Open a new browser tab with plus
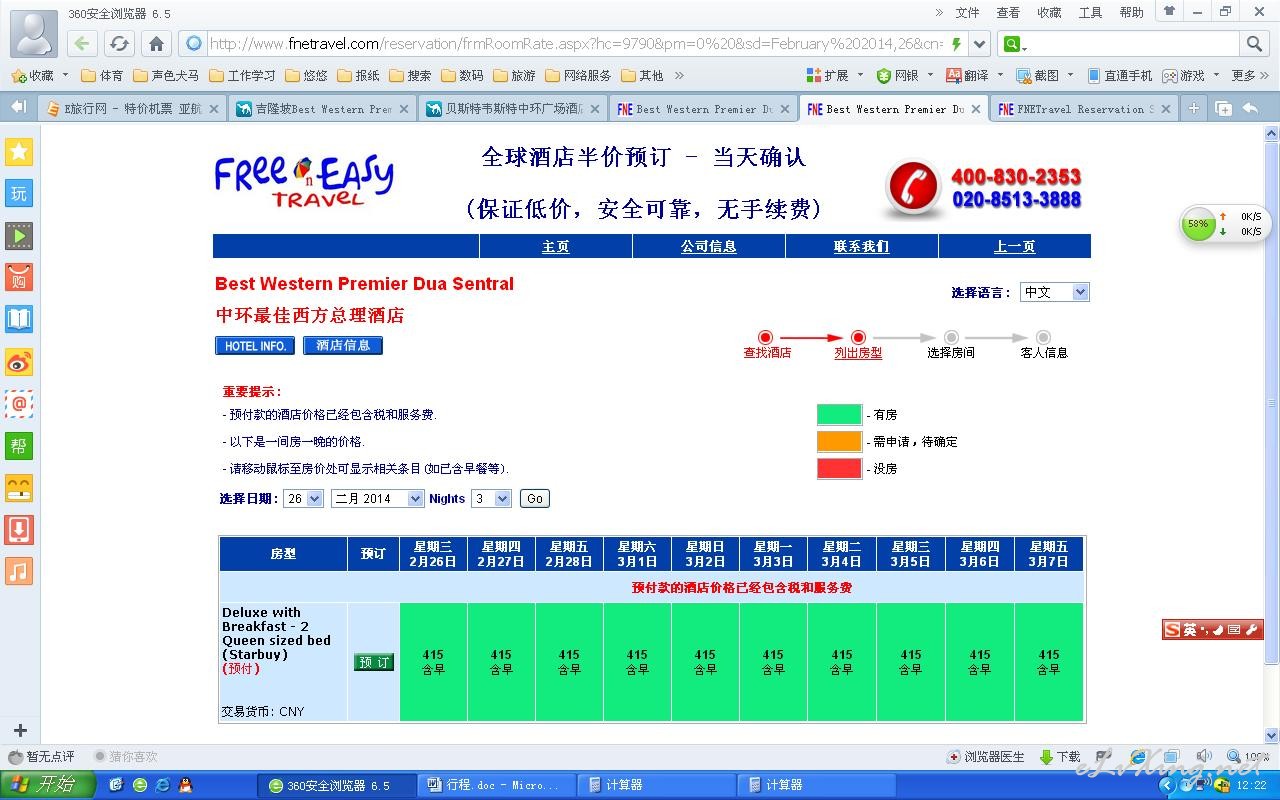1280x800 pixels. [1193, 109]
